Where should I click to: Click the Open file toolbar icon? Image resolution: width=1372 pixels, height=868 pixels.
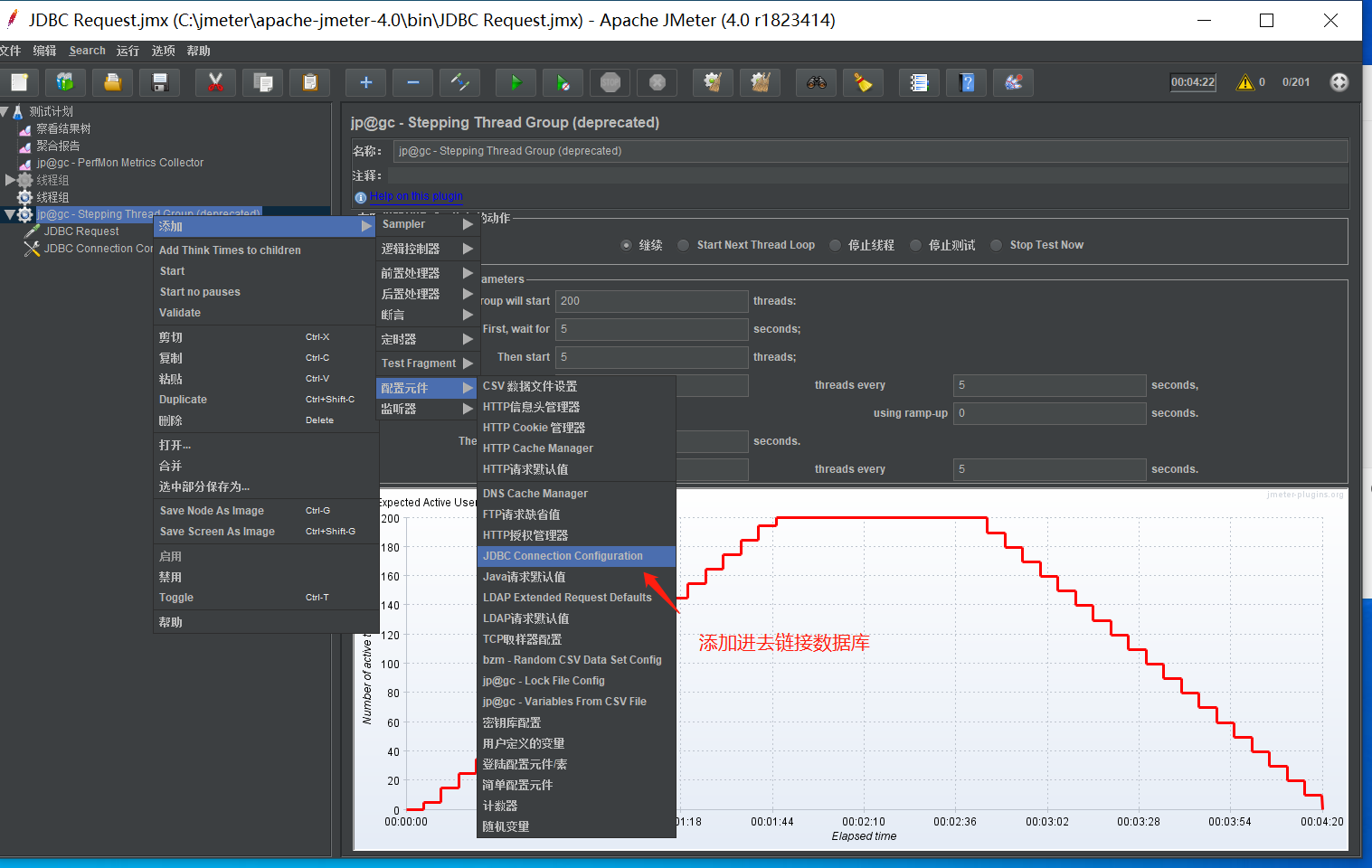pyautogui.click(x=112, y=82)
